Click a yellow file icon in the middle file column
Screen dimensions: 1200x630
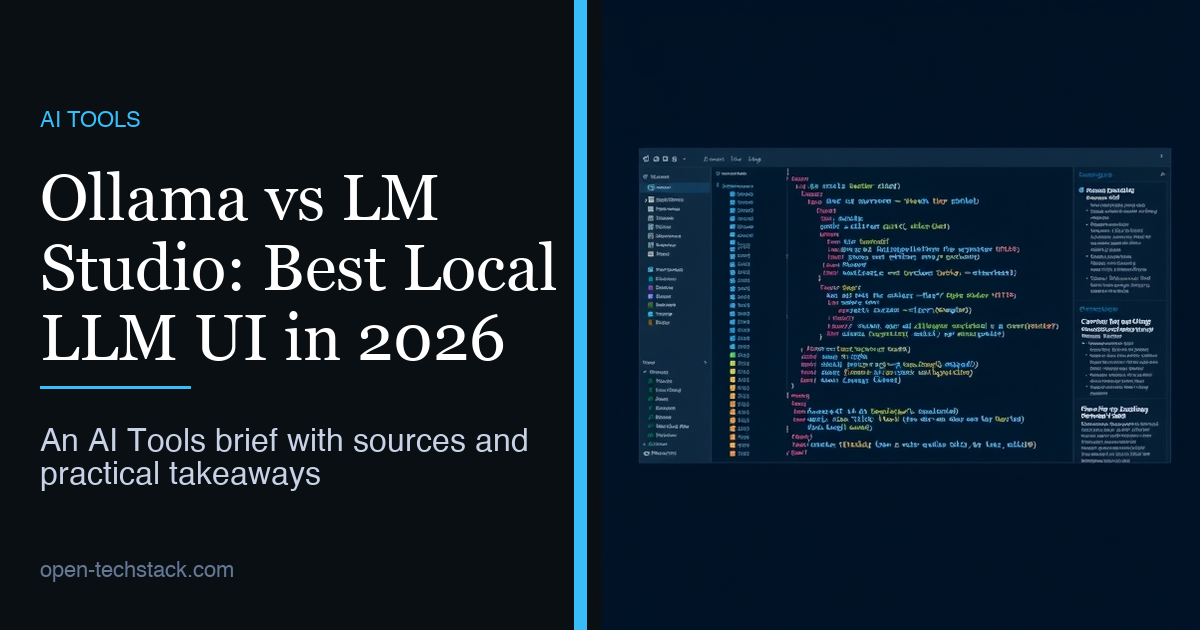(x=732, y=364)
